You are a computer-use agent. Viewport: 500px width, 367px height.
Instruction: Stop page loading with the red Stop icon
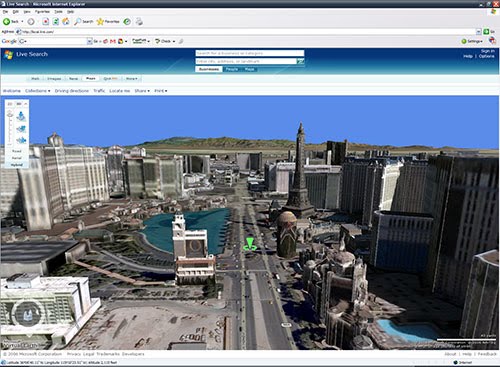click(x=46, y=22)
